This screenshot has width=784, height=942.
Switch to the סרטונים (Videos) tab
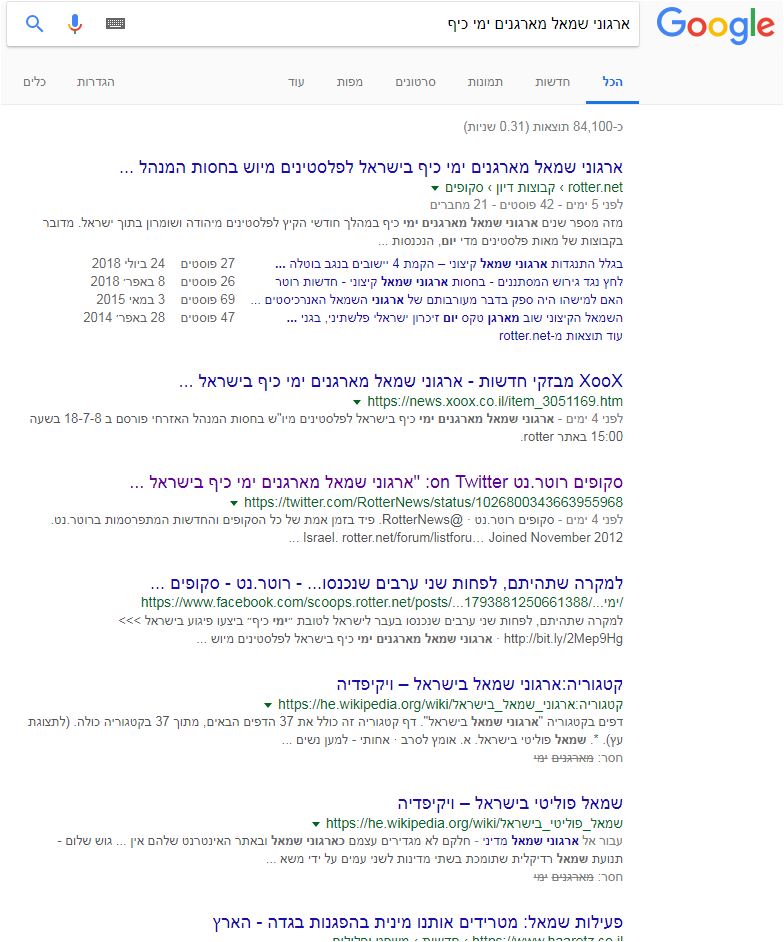415,82
